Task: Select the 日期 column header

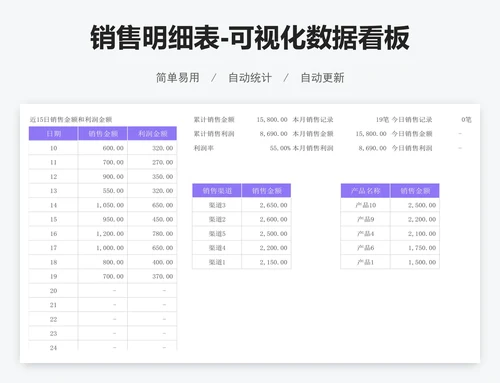Action: coord(53,134)
